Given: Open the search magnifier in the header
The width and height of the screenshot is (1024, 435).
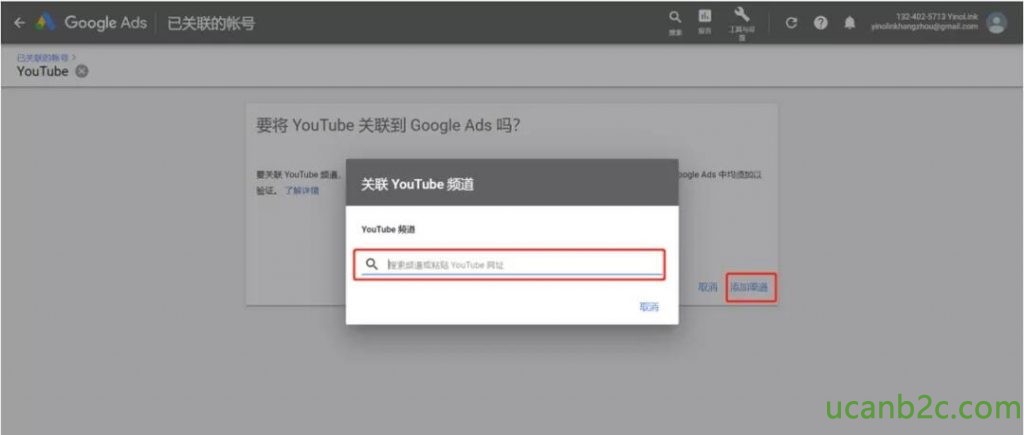Looking at the screenshot, I should pos(676,18).
